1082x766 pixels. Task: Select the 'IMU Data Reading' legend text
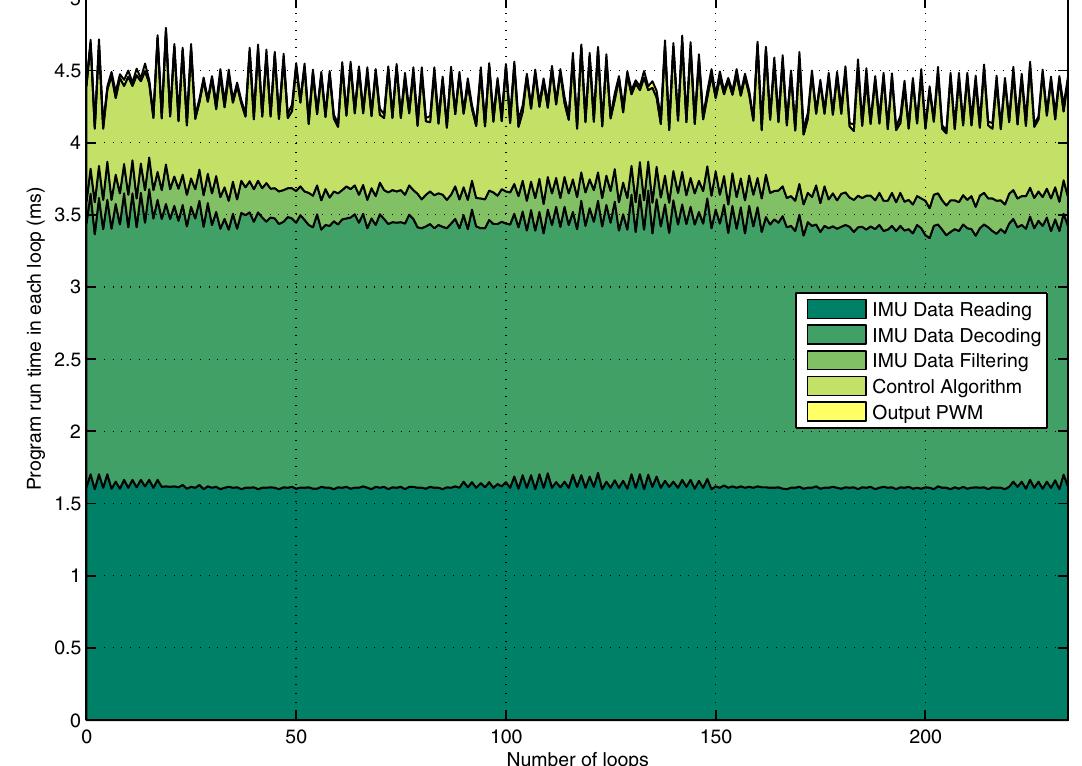pyautogui.click(x=951, y=309)
